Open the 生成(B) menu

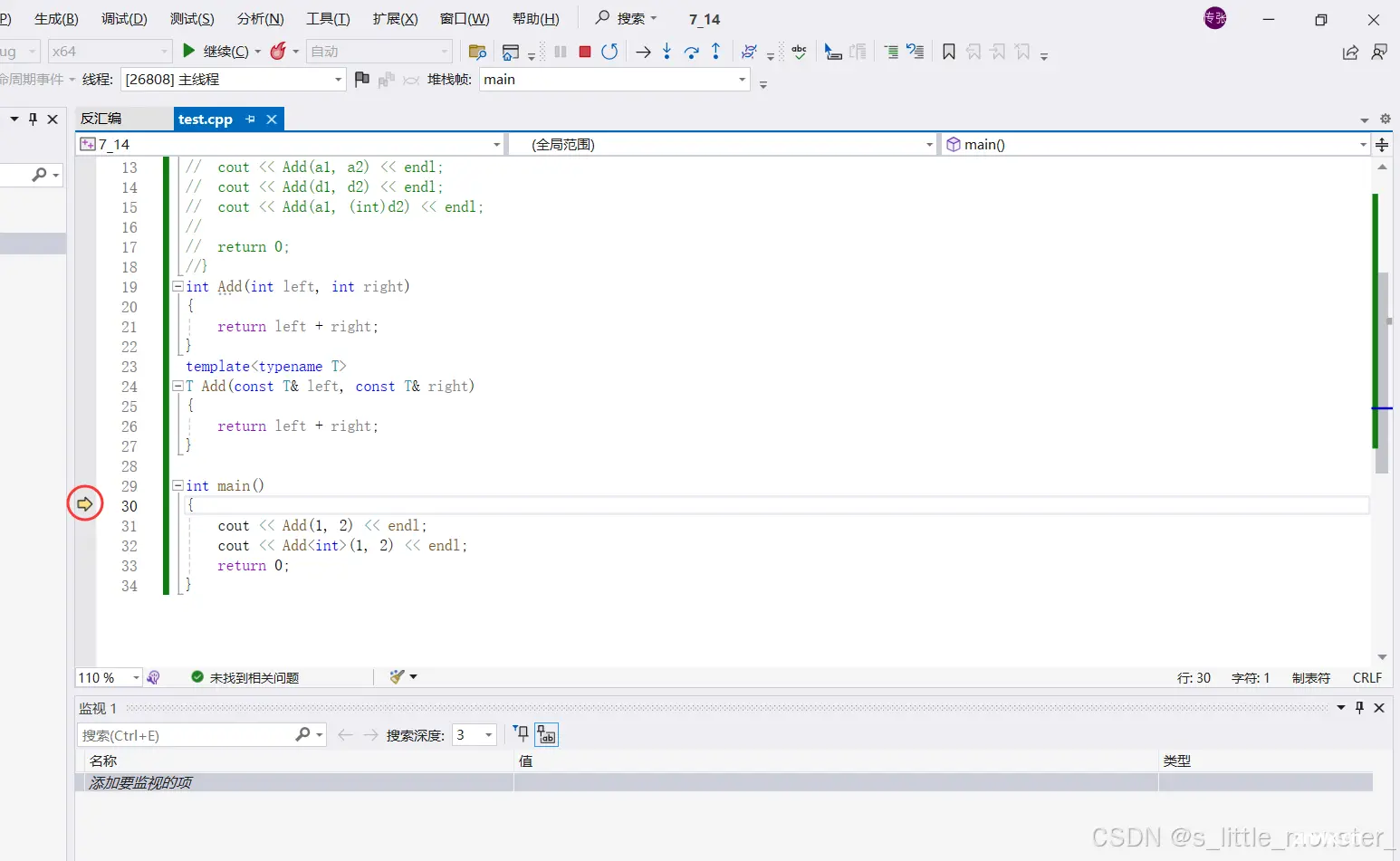[56, 18]
